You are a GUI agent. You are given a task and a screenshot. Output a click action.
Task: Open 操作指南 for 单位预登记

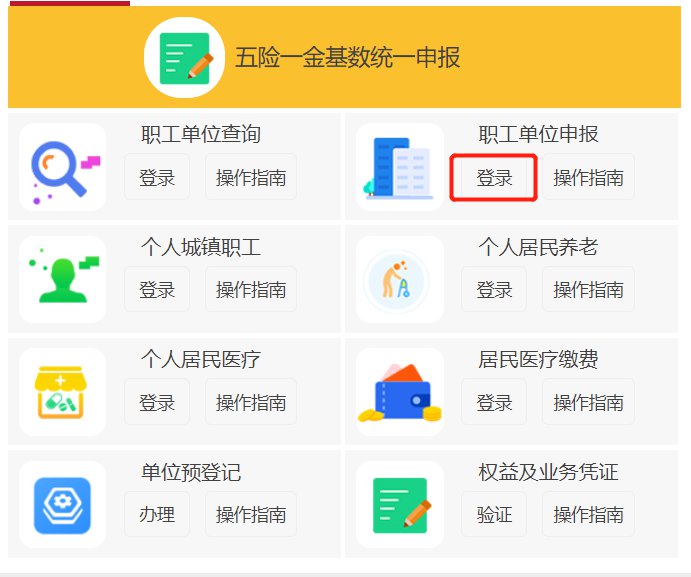[251, 514]
